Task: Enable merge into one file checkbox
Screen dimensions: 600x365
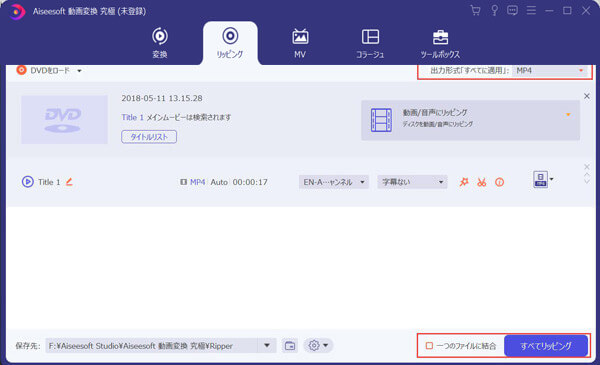Action: coord(429,346)
